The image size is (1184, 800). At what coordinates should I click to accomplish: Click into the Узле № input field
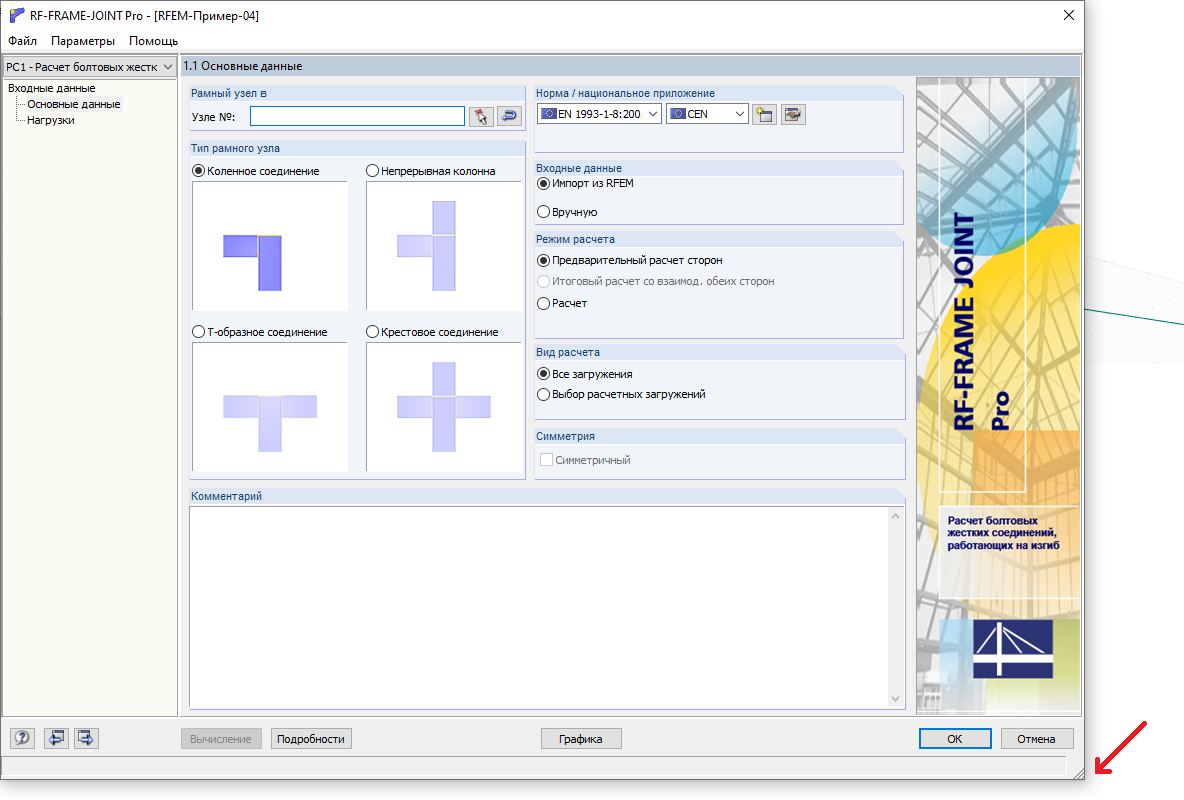coord(357,116)
